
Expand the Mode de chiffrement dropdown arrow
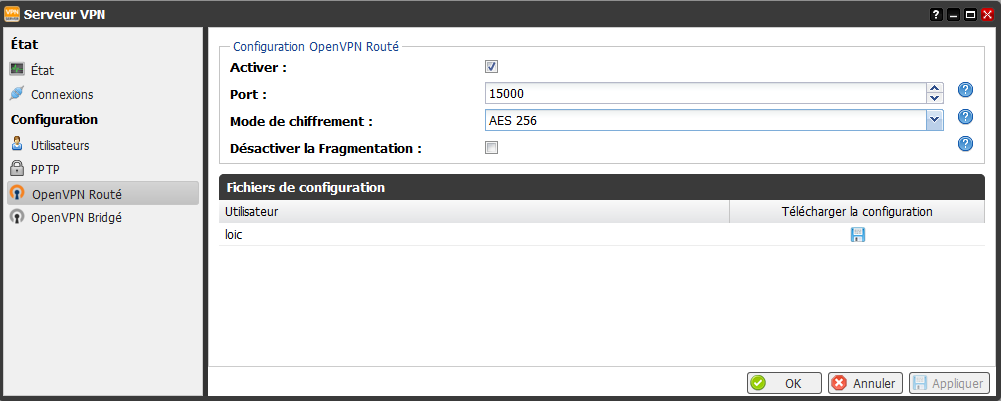[935, 120]
